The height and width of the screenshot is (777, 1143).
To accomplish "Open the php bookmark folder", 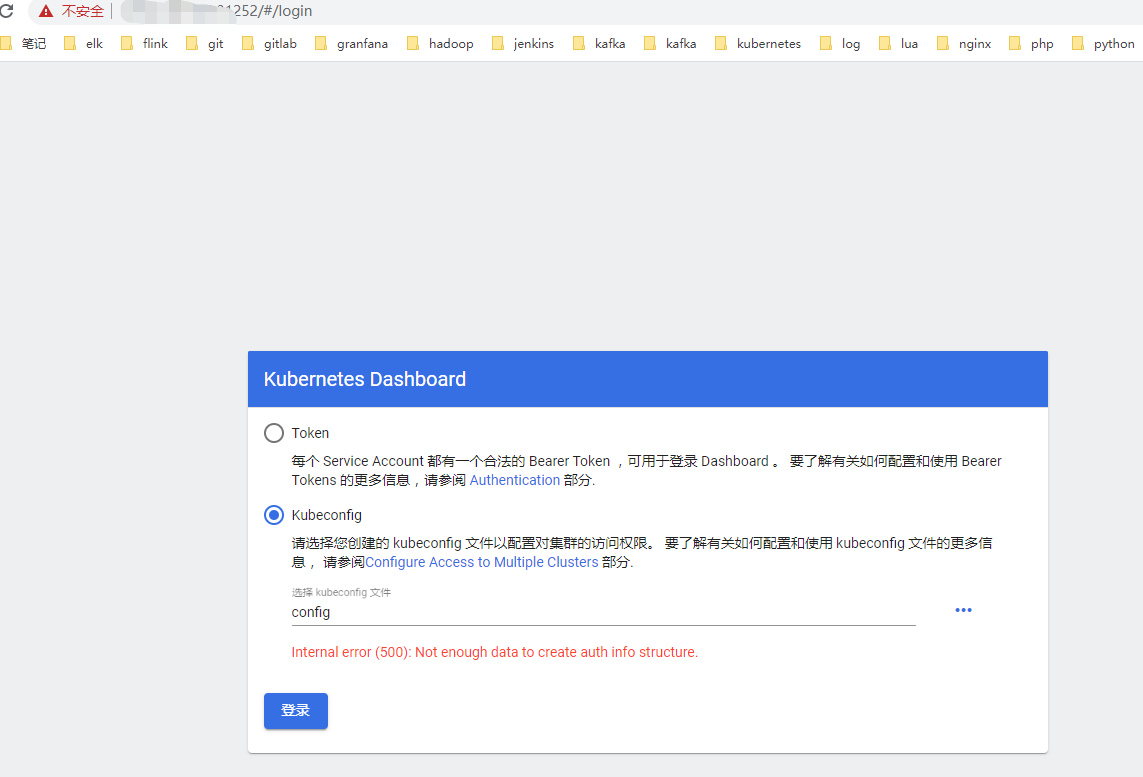I will (x=1031, y=44).
